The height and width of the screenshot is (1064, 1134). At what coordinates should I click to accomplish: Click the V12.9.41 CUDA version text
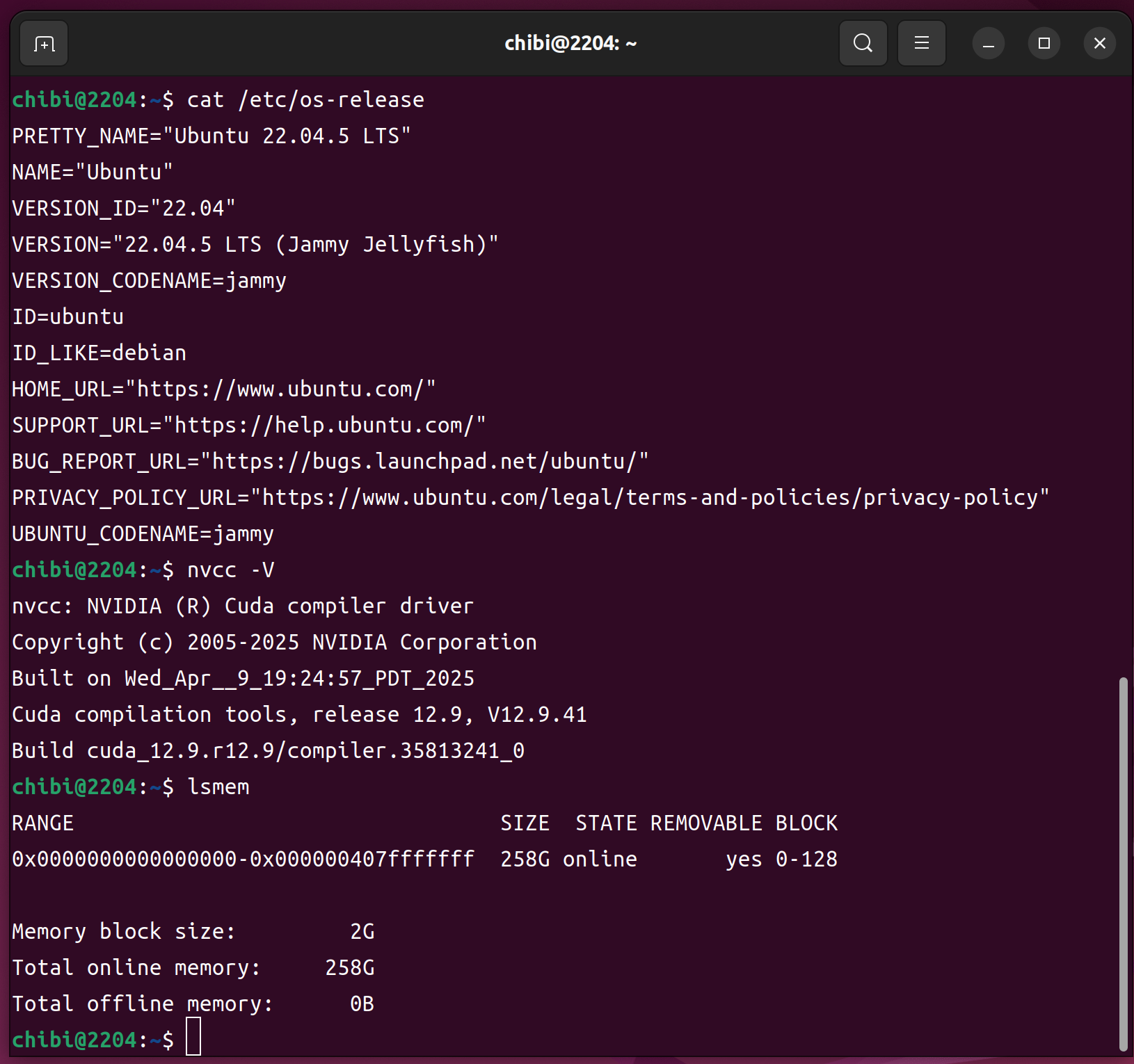[537, 715]
